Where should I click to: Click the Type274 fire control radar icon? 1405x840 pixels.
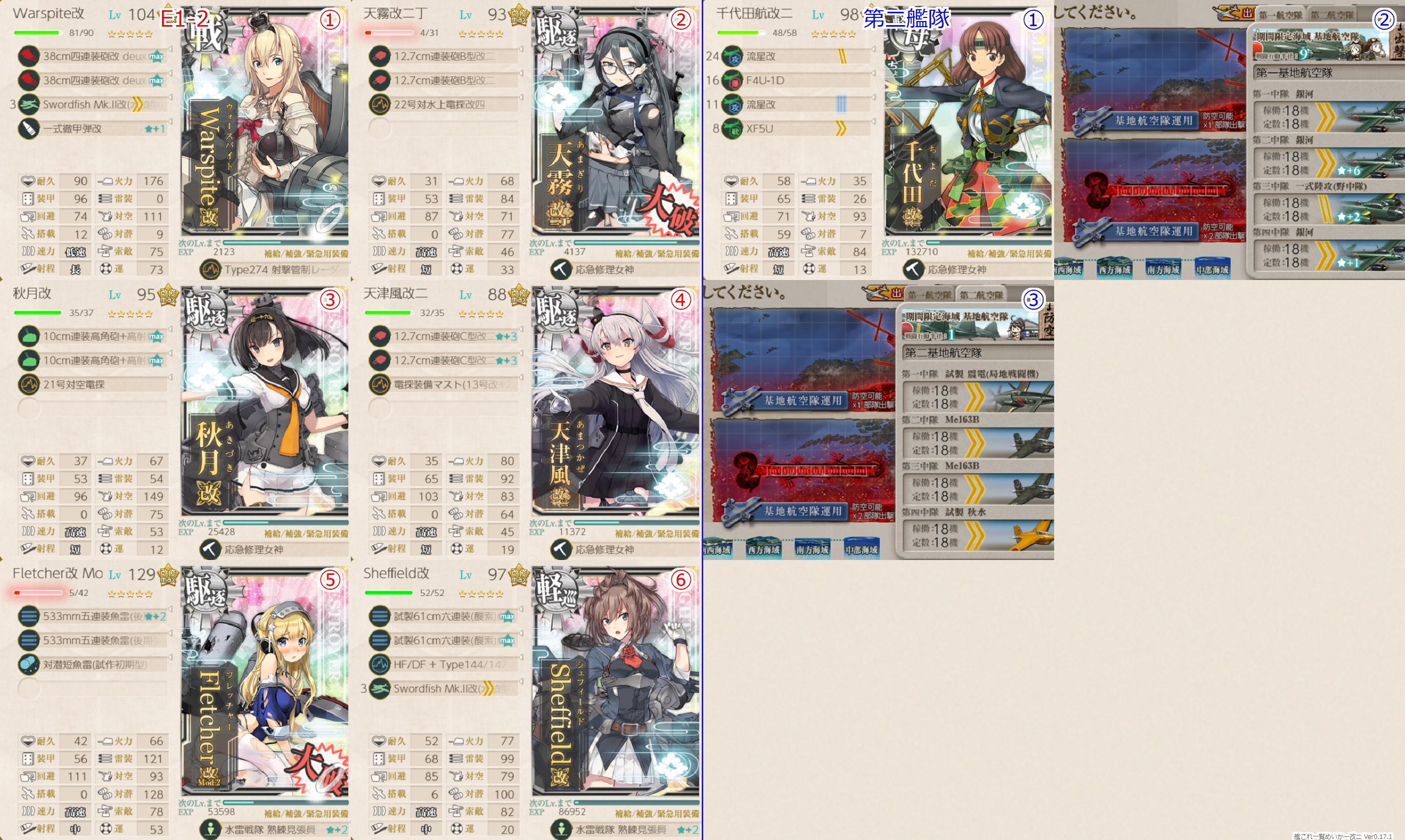click(211, 269)
